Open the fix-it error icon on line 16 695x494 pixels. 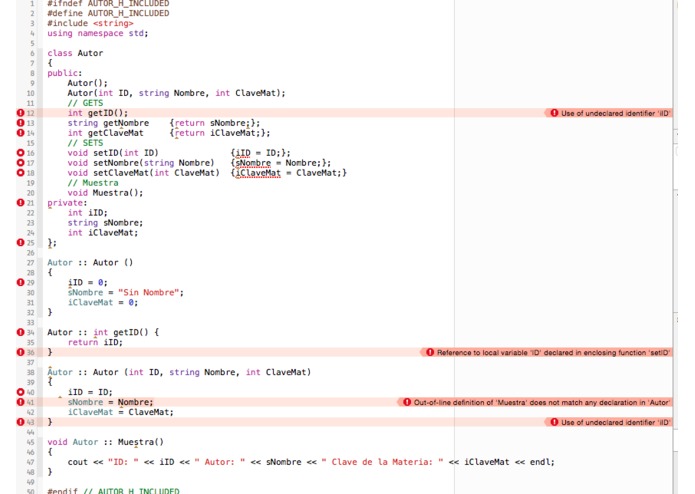[x=20, y=152]
